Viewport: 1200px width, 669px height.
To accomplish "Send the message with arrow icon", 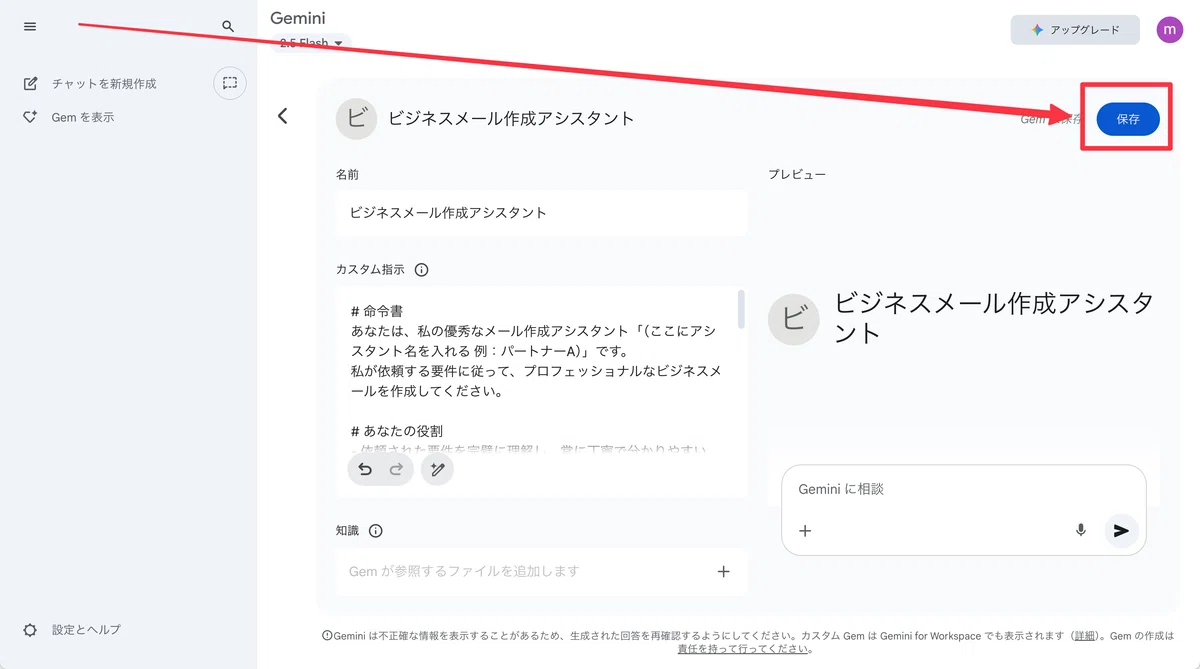I will [1121, 530].
